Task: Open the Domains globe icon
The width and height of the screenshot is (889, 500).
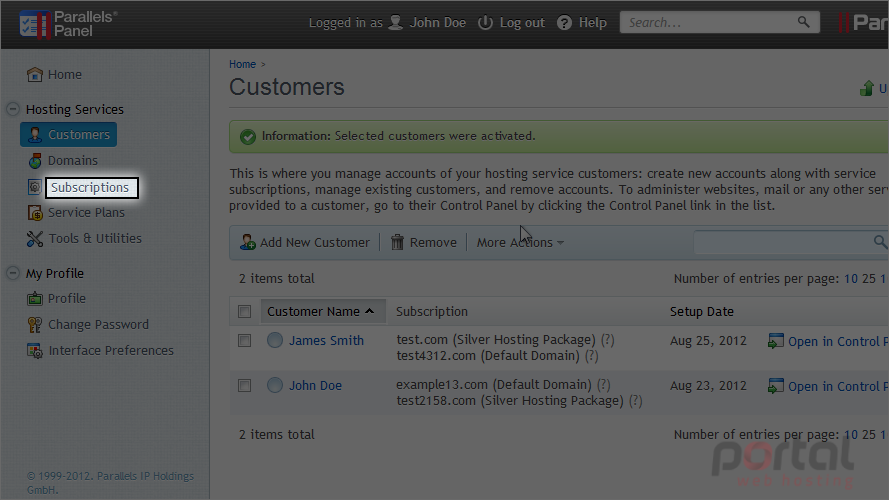Action: pos(35,161)
